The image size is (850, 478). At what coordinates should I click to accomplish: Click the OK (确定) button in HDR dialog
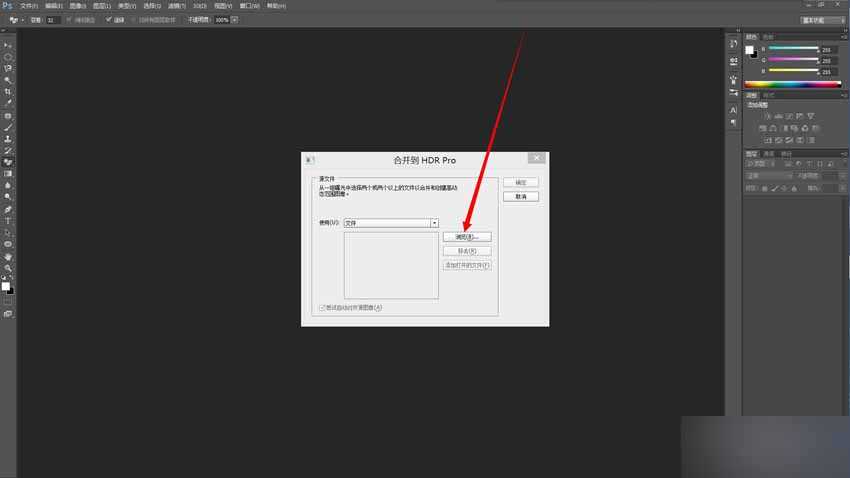click(x=521, y=183)
